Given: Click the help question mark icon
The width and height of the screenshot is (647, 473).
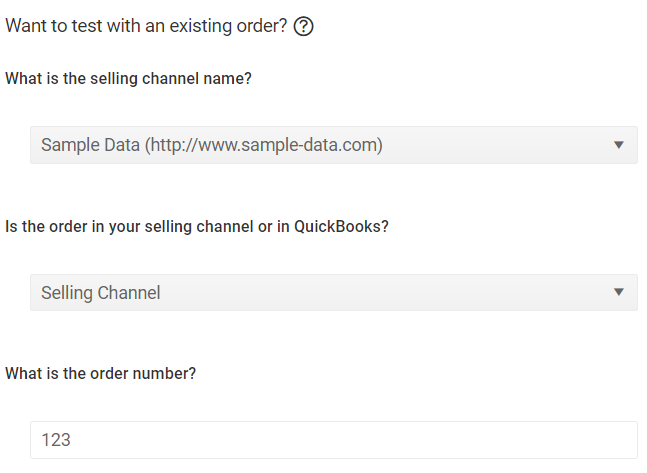Looking at the screenshot, I should 305,27.
